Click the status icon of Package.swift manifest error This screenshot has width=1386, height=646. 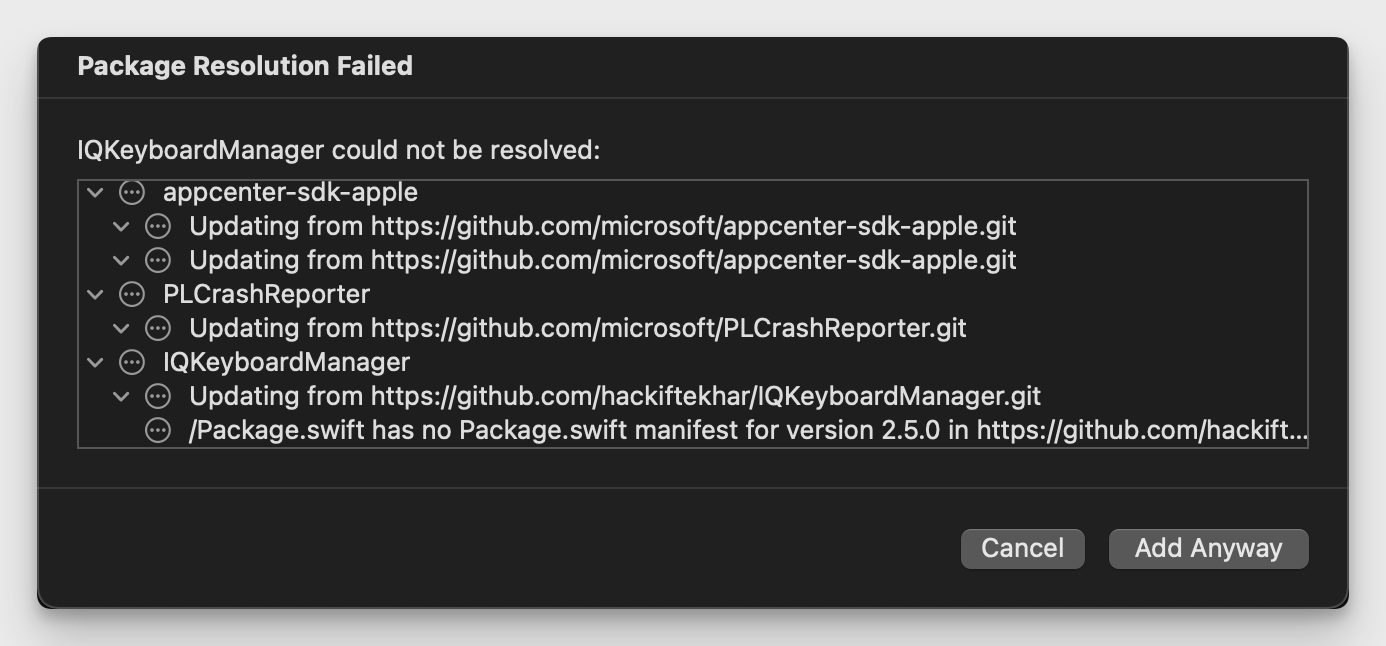tap(158, 430)
